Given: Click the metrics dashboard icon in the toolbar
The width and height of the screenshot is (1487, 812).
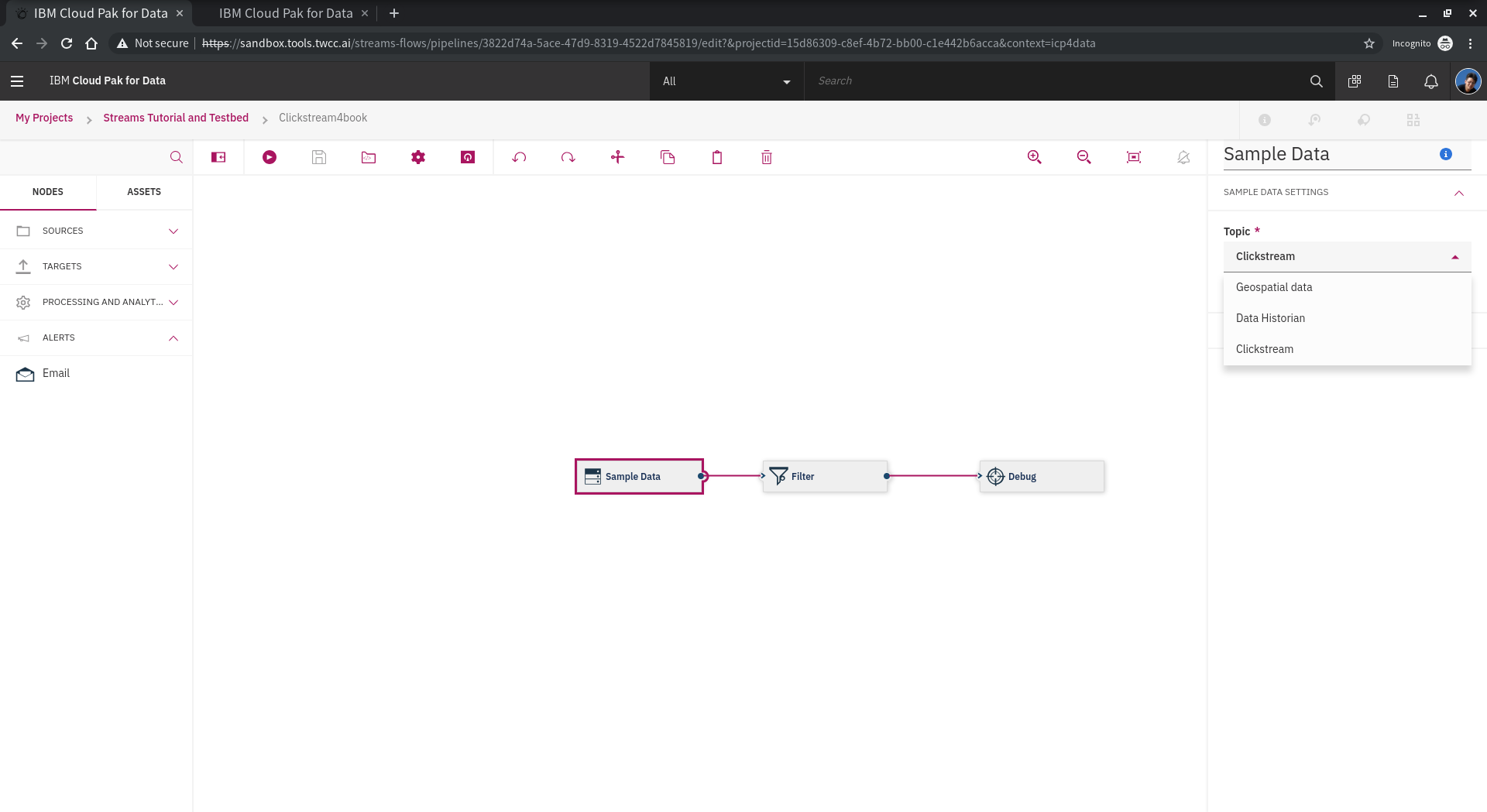Looking at the screenshot, I should coord(468,157).
